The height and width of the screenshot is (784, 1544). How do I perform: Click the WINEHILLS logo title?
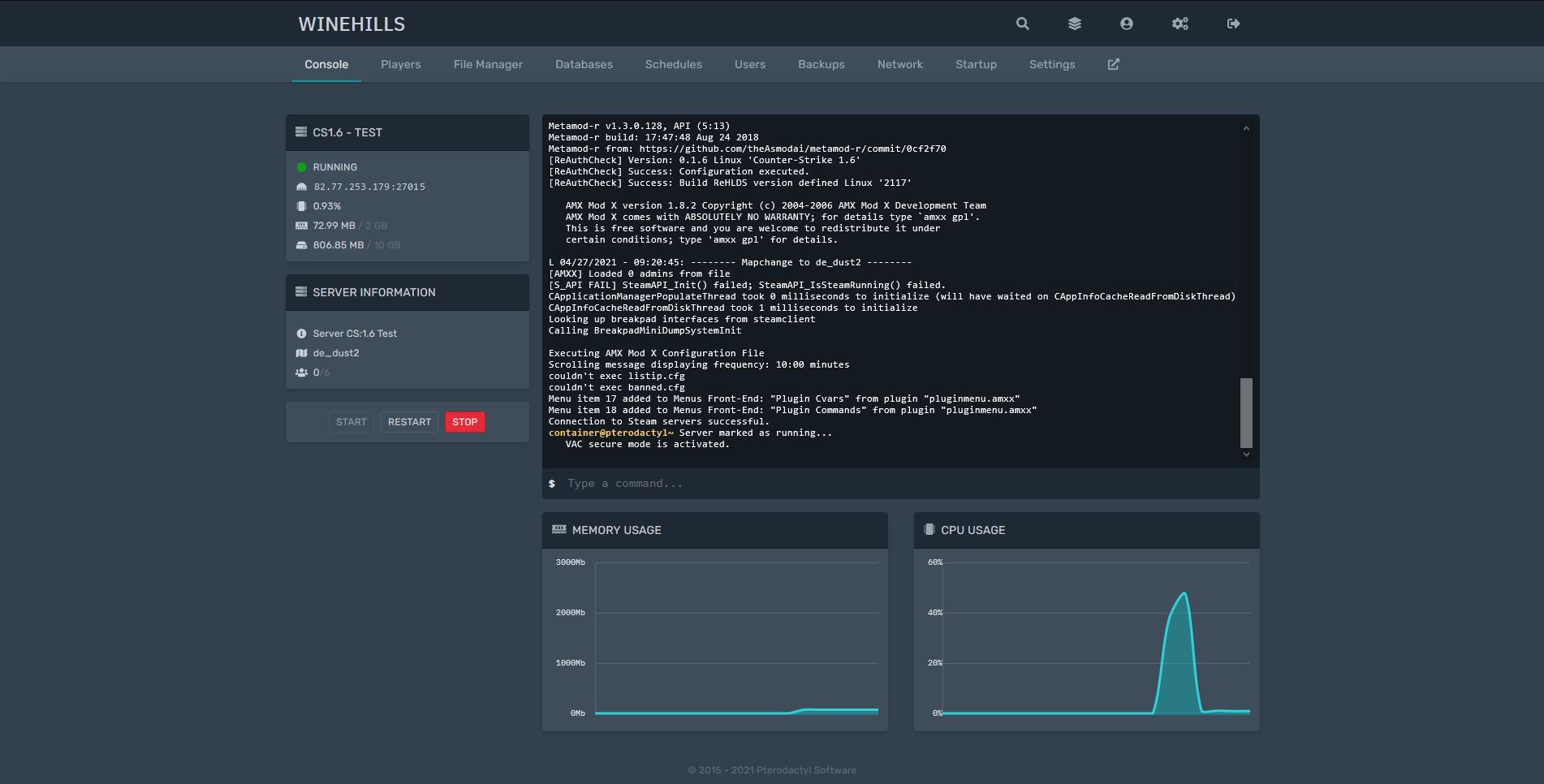[351, 24]
